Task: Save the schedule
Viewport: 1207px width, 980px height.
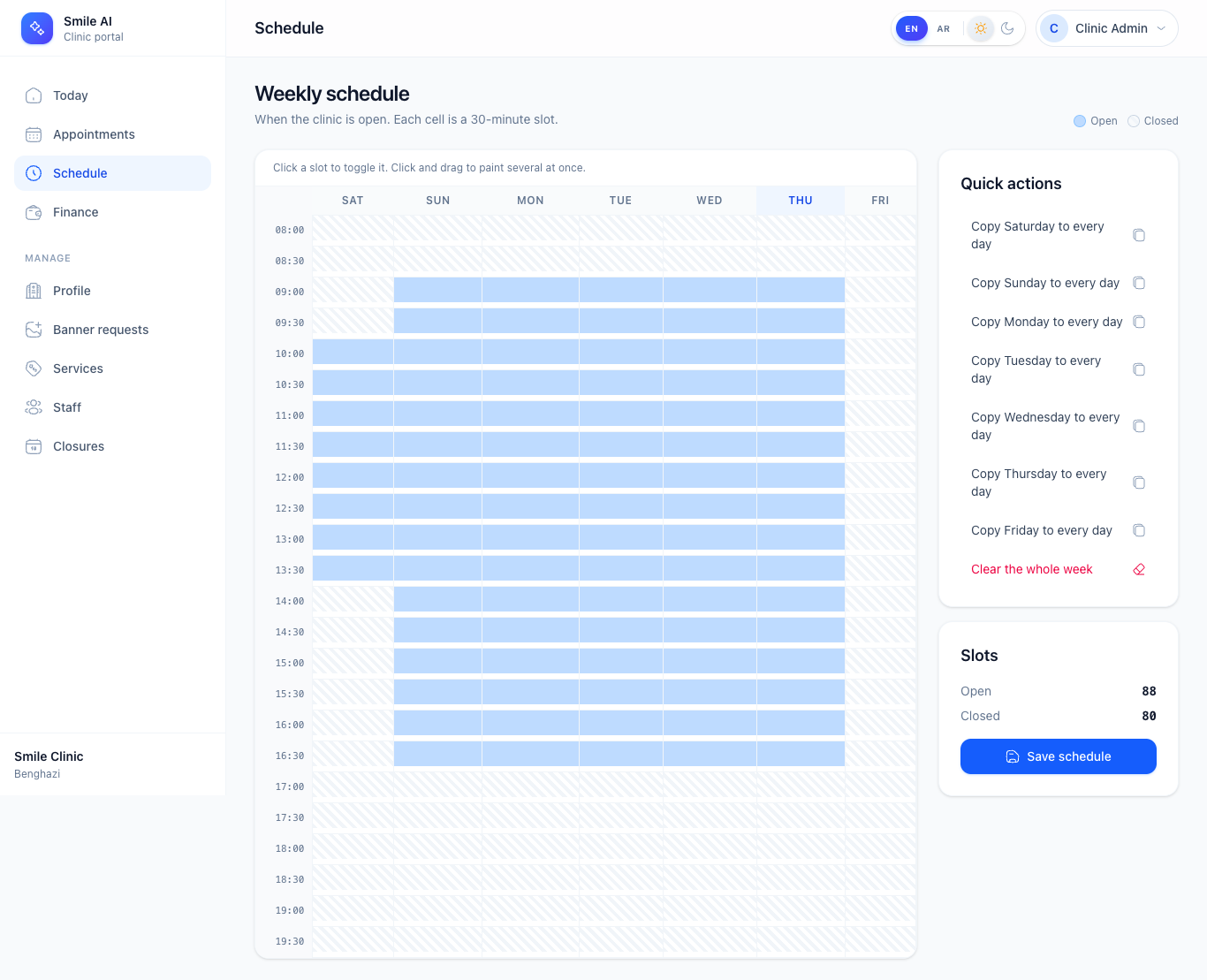Action: (x=1059, y=756)
